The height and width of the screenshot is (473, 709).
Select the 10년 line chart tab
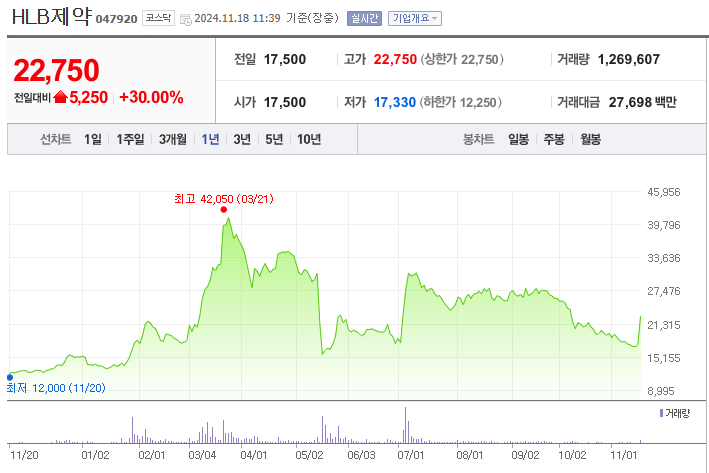pyautogui.click(x=309, y=139)
